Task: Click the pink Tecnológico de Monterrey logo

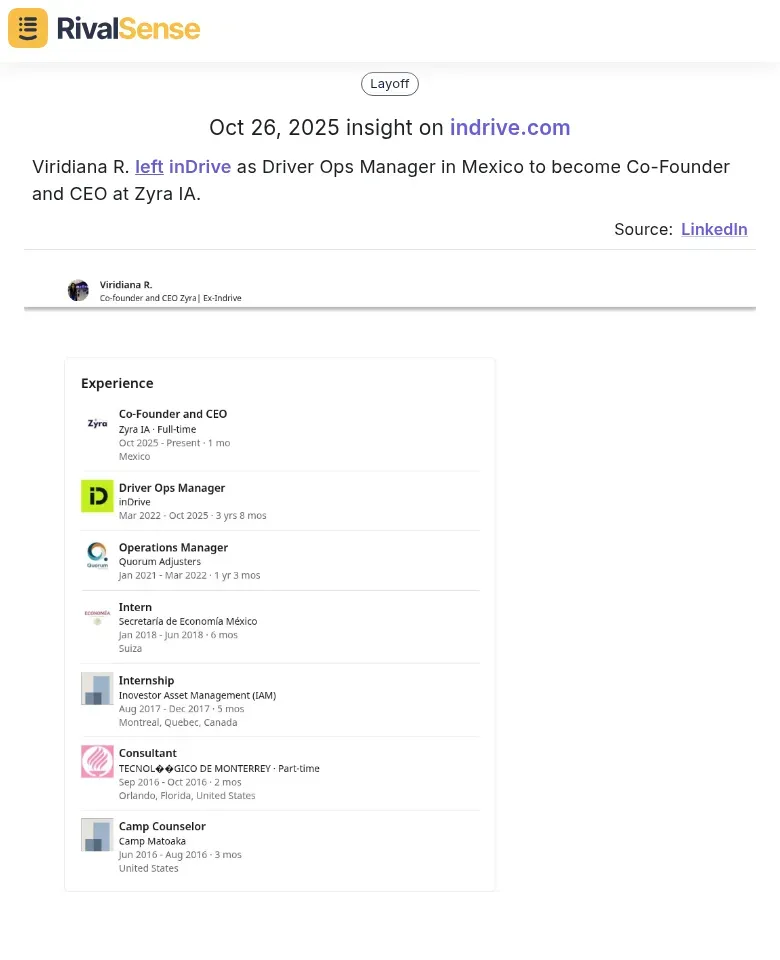Action: coord(97,761)
